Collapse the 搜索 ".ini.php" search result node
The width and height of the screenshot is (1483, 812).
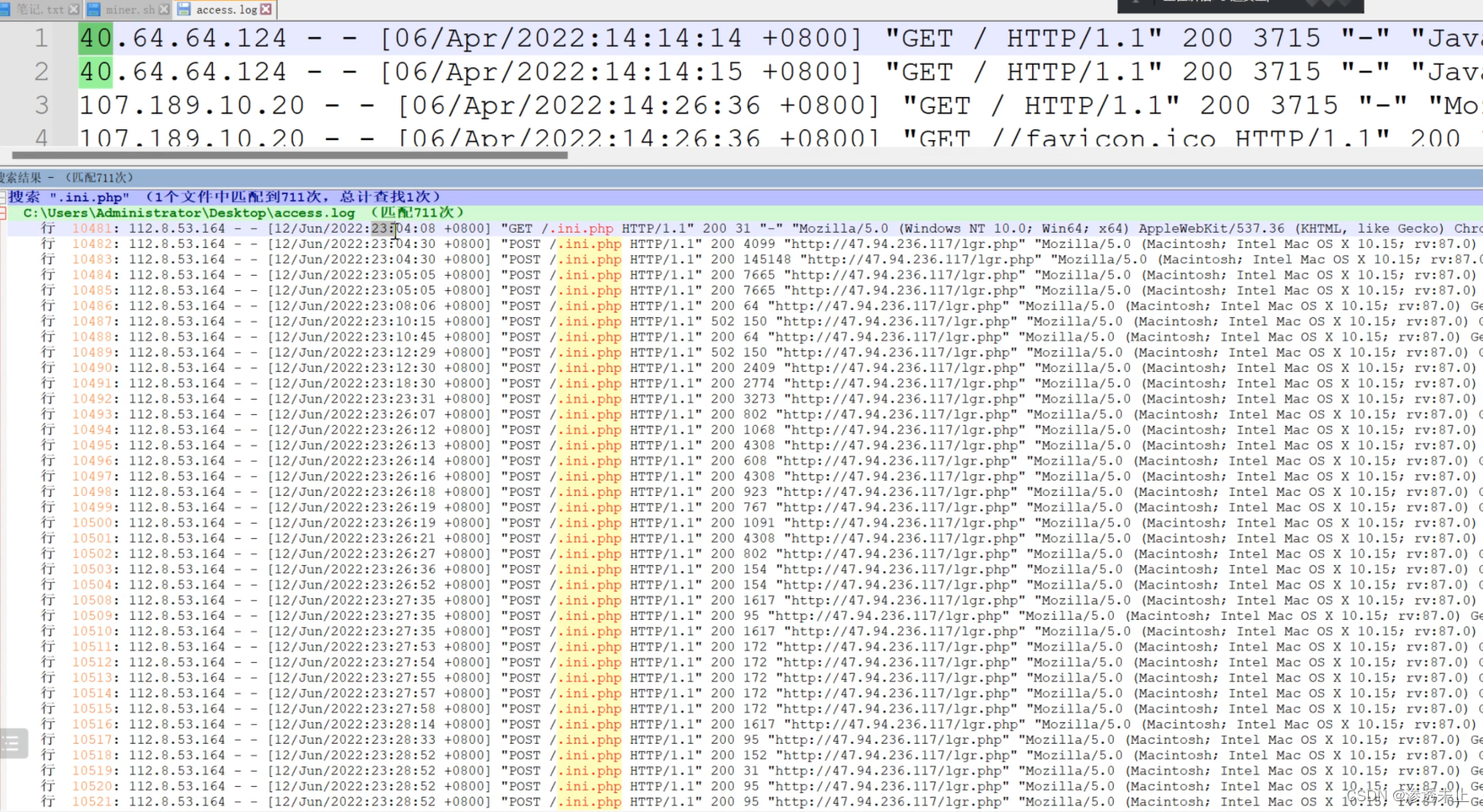click(x=4, y=197)
